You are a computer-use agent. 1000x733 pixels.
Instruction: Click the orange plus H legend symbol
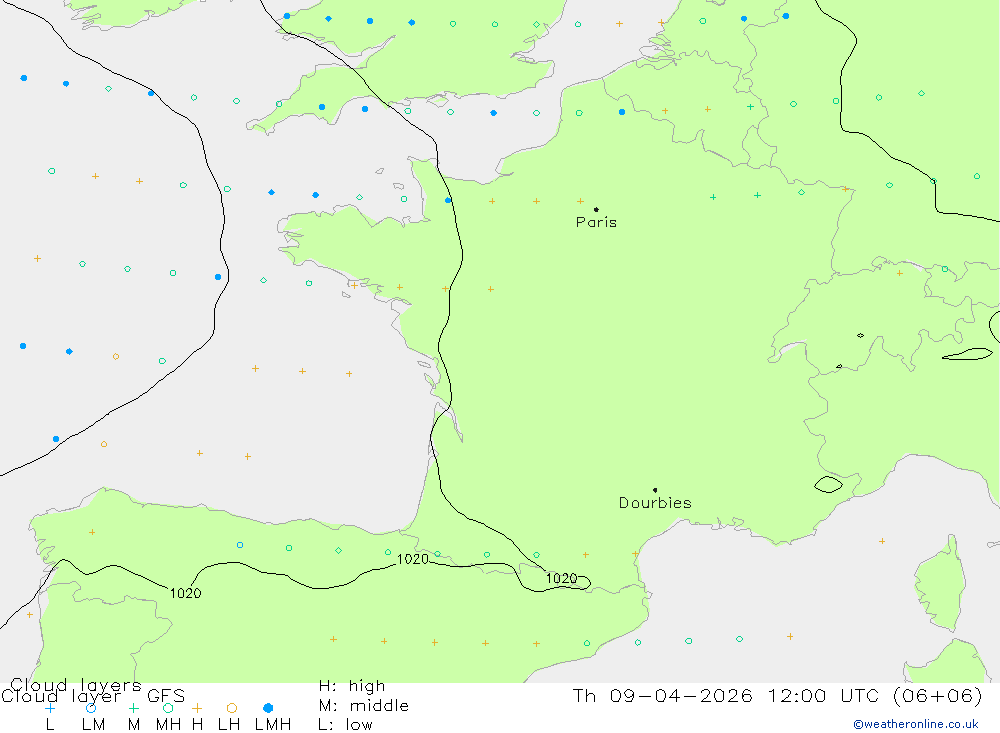click(x=197, y=708)
